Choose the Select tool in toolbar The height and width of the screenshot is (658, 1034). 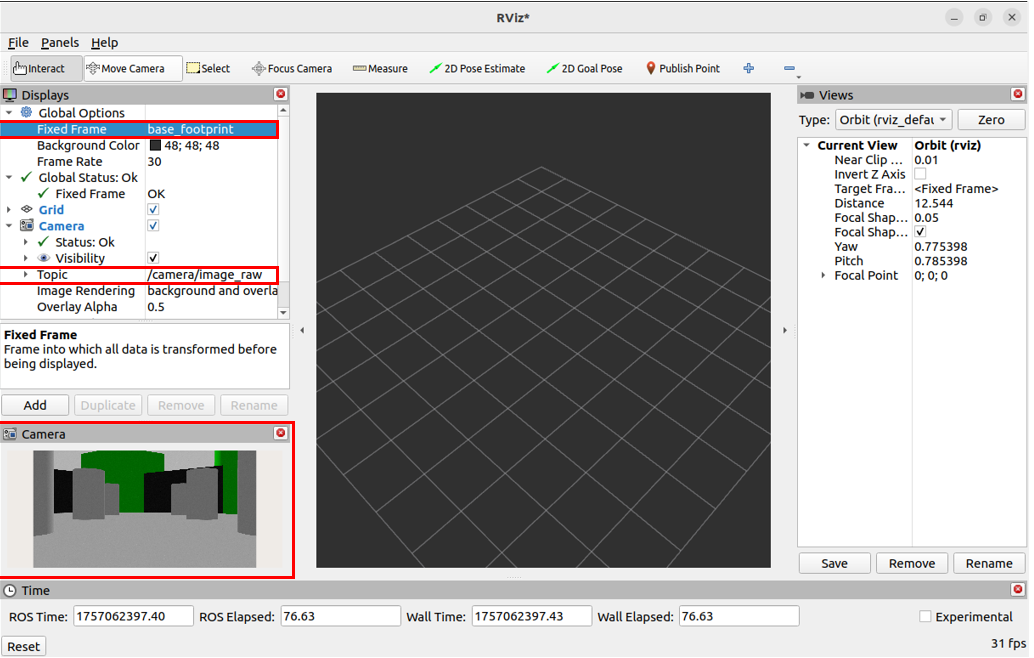[x=208, y=68]
